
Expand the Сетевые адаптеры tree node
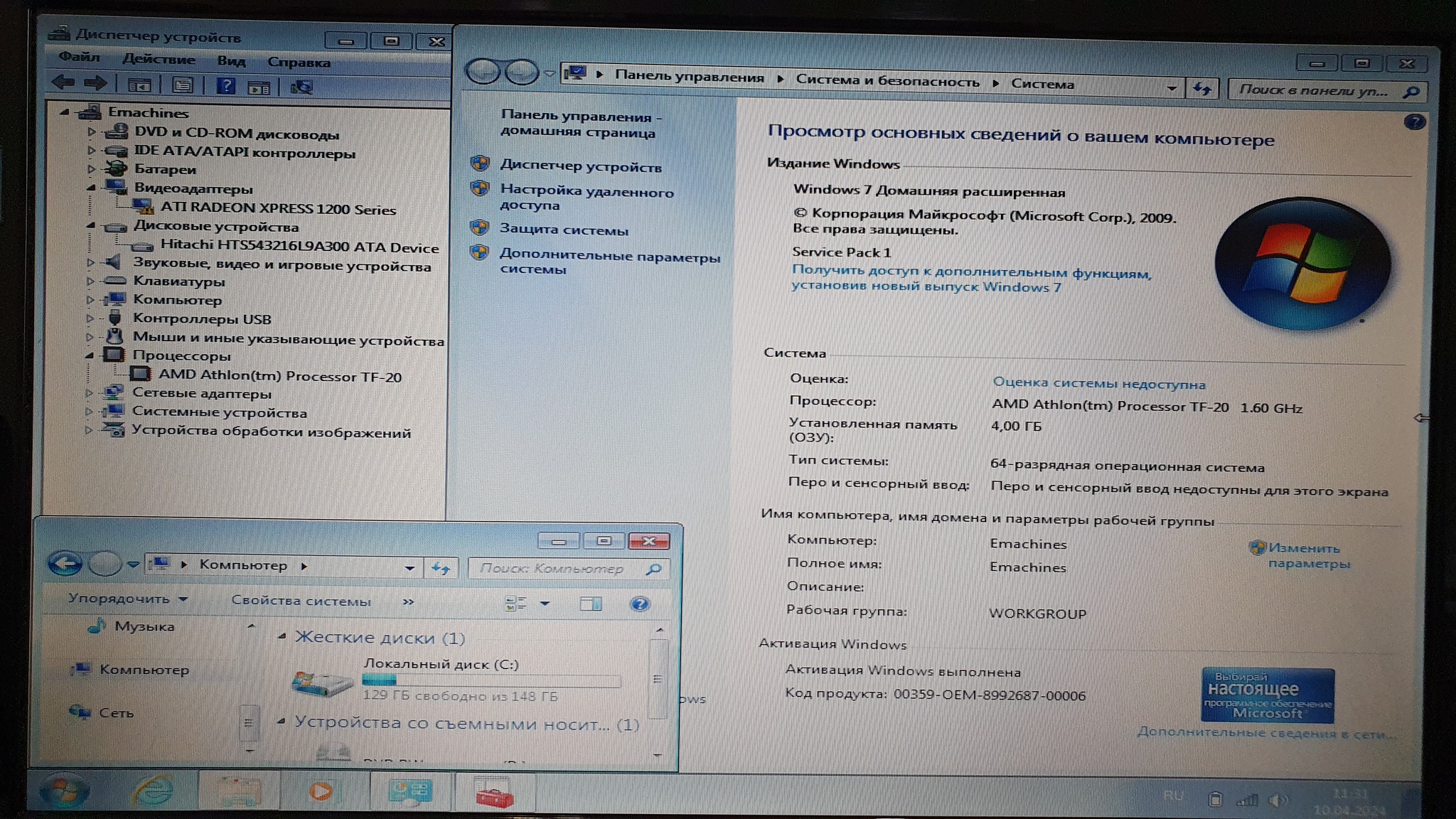point(89,392)
